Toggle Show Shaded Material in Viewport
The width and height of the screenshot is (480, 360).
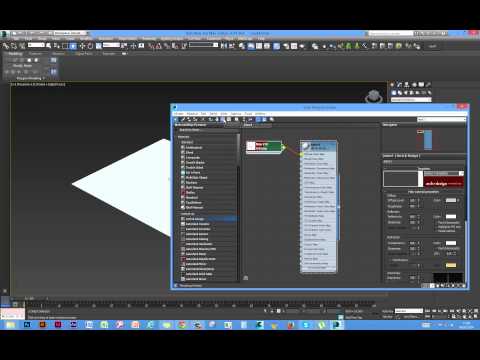222,119
